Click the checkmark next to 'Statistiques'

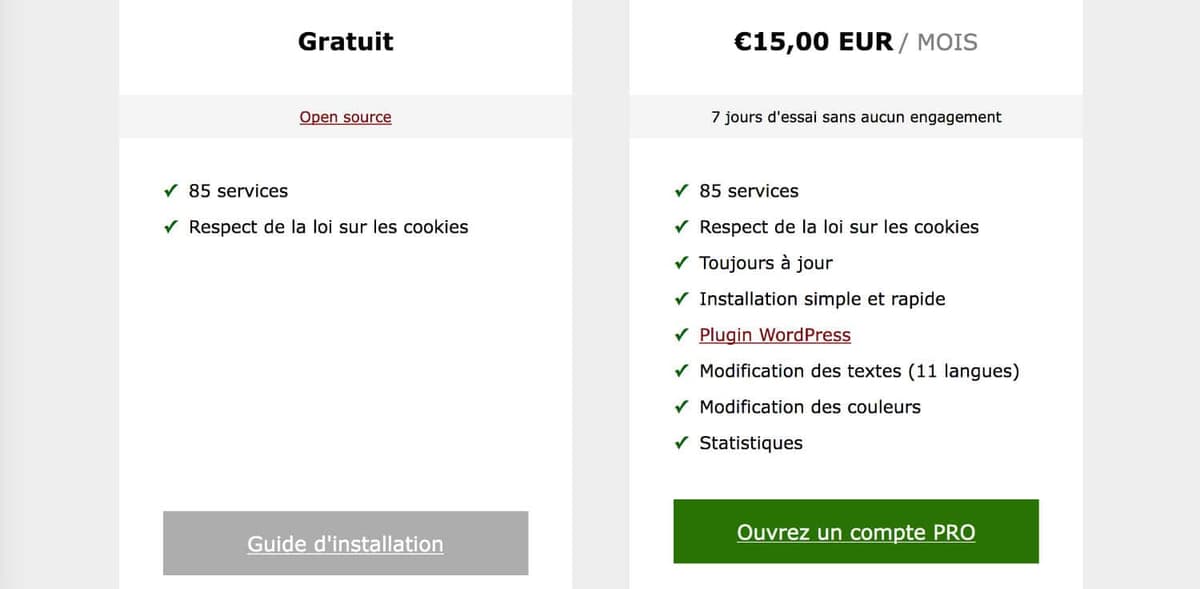tap(683, 443)
